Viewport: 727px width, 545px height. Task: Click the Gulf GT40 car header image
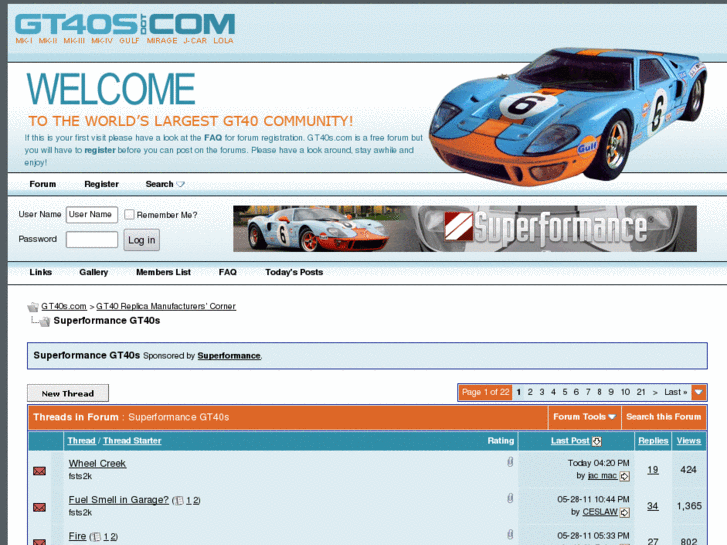click(568, 116)
